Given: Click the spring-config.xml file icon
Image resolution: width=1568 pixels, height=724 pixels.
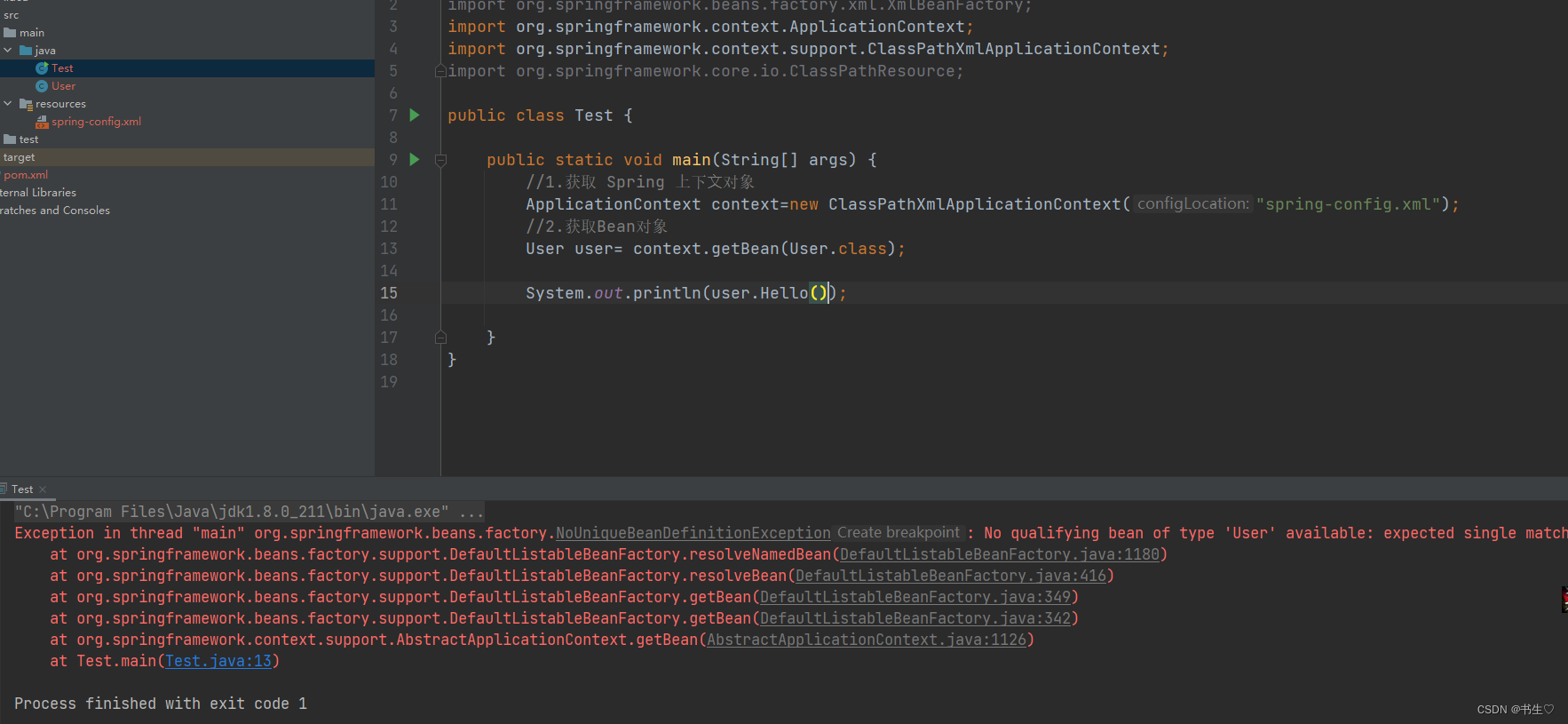Looking at the screenshot, I should coord(42,122).
